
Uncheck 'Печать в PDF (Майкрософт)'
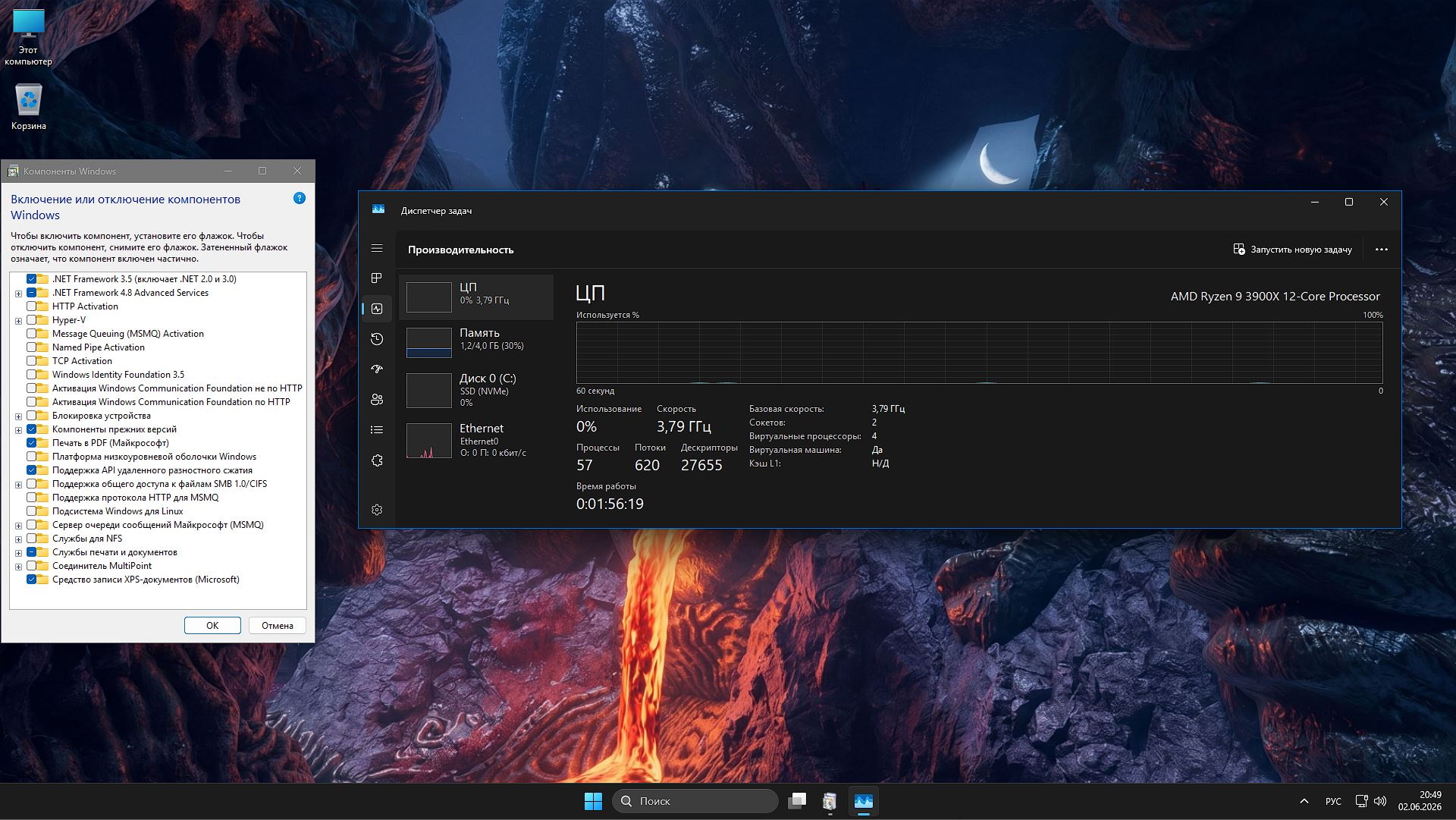(x=32, y=443)
